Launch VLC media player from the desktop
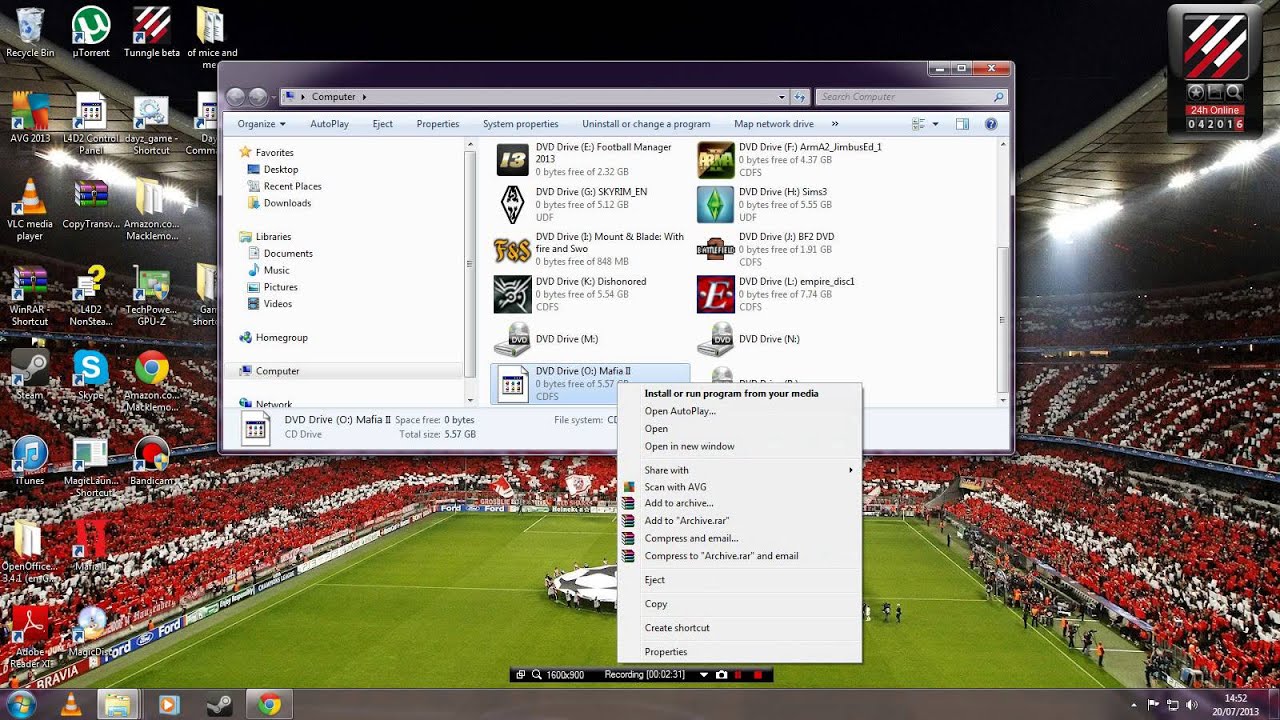 [x=30, y=210]
